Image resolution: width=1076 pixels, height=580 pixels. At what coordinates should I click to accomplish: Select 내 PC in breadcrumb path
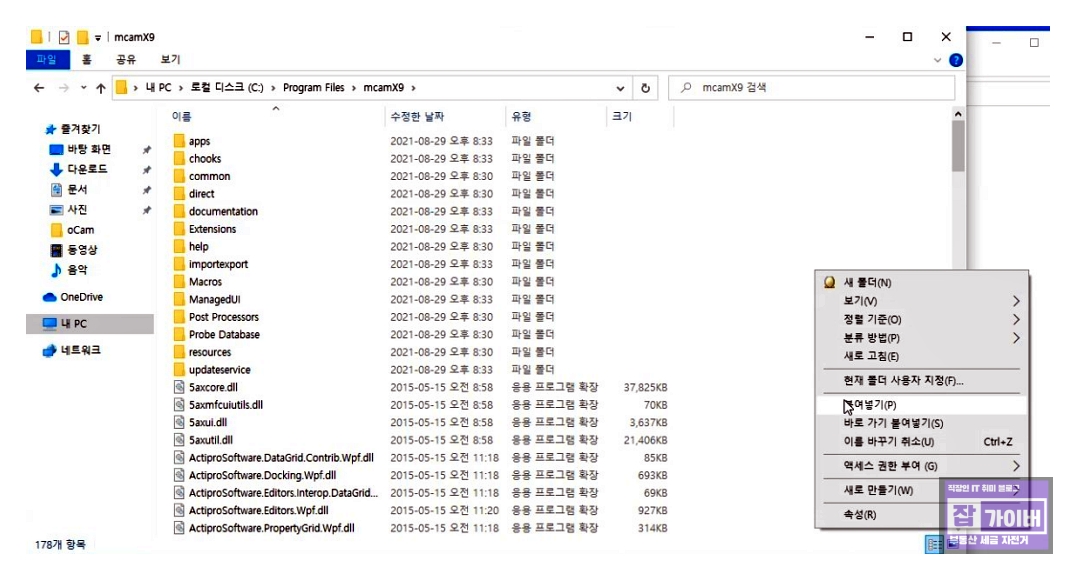point(158,88)
